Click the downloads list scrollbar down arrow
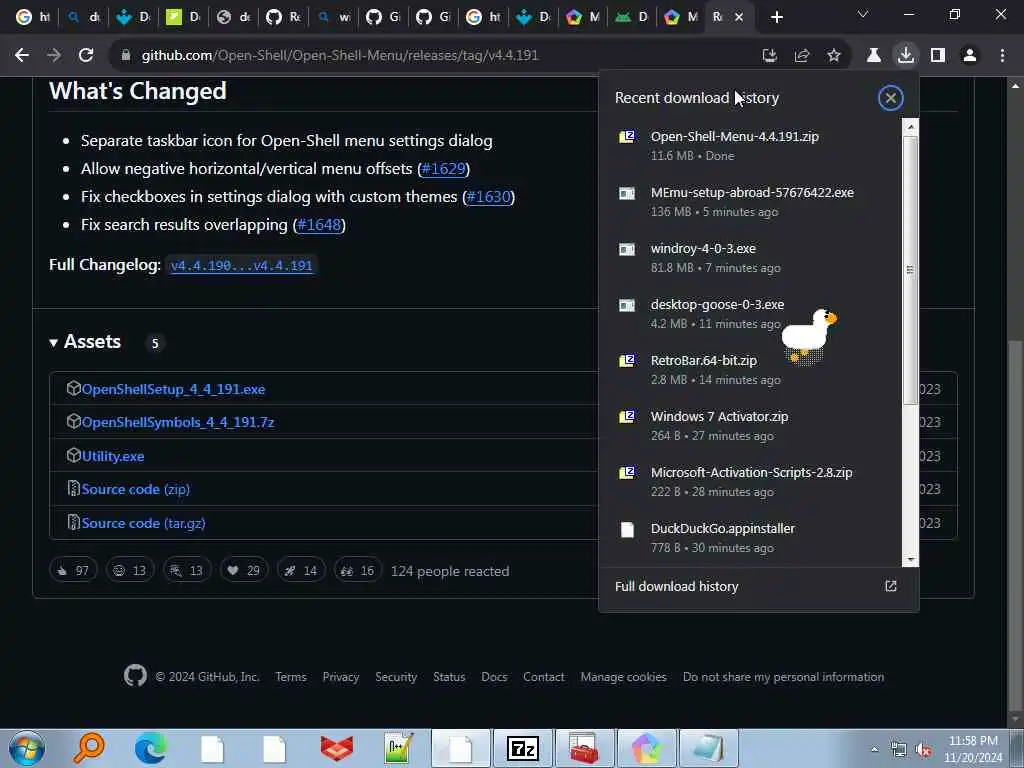 pyautogui.click(x=910, y=560)
